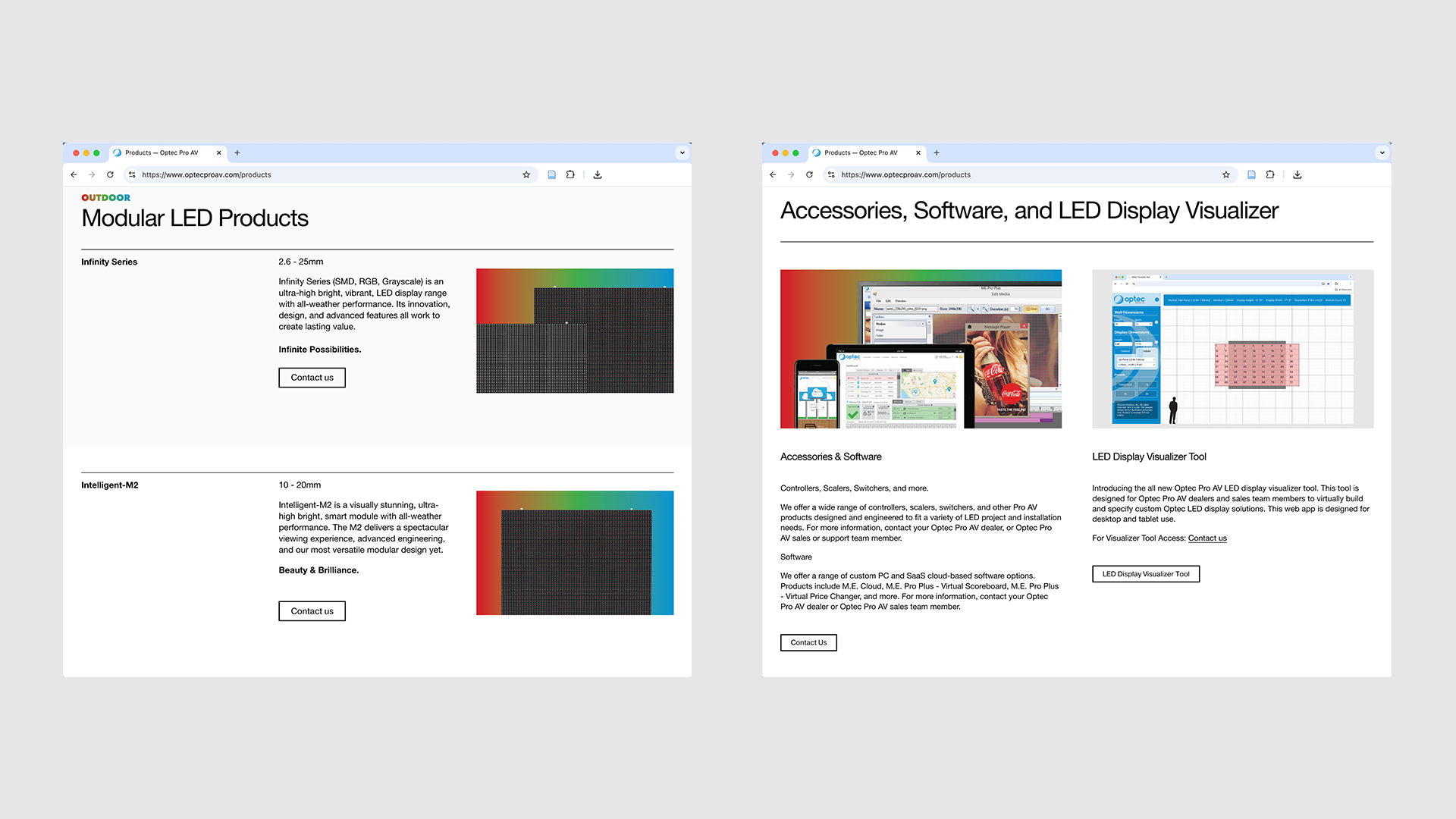Open the downloads icon in left browser

[598, 174]
